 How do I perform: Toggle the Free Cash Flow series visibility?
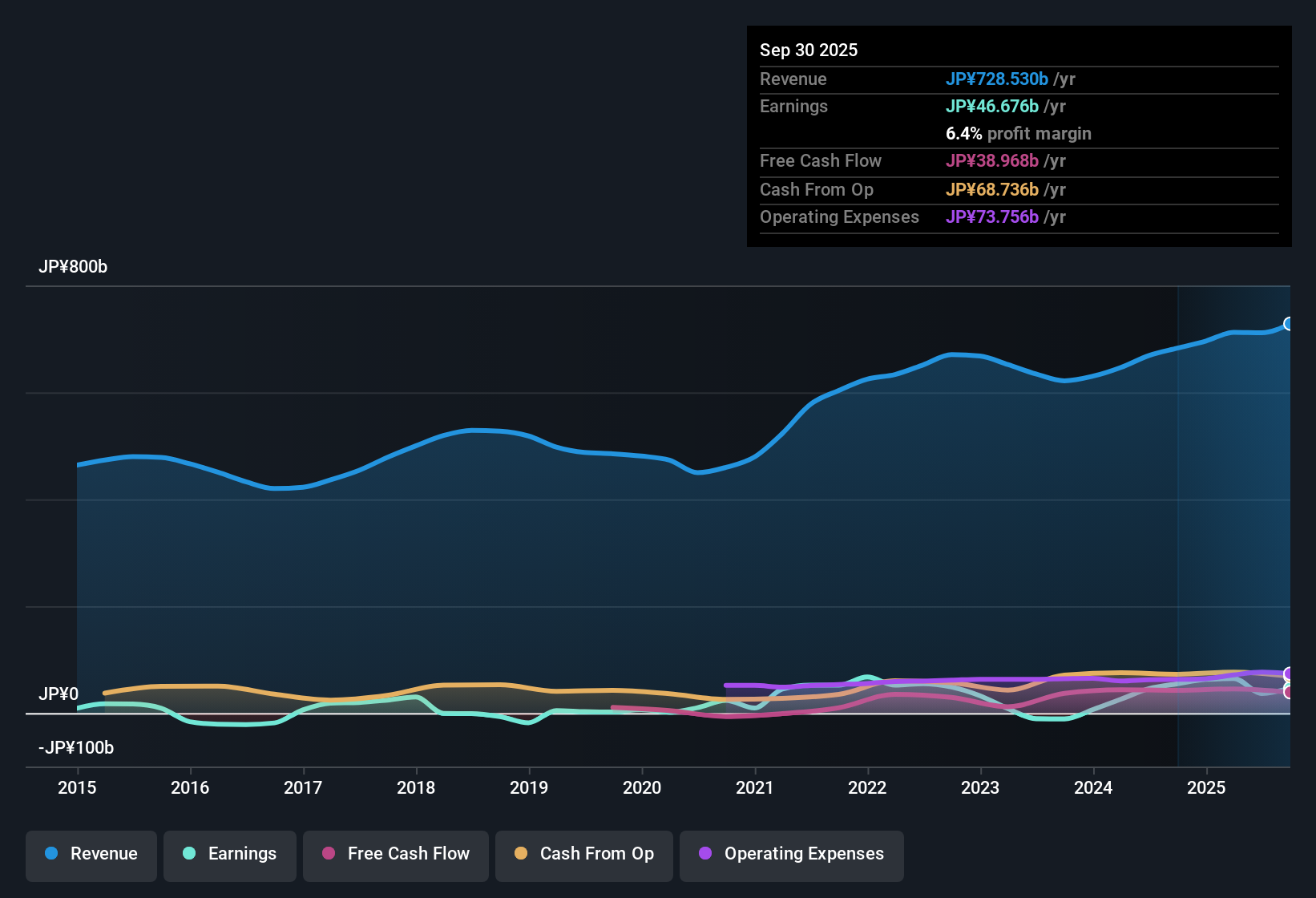(395, 854)
